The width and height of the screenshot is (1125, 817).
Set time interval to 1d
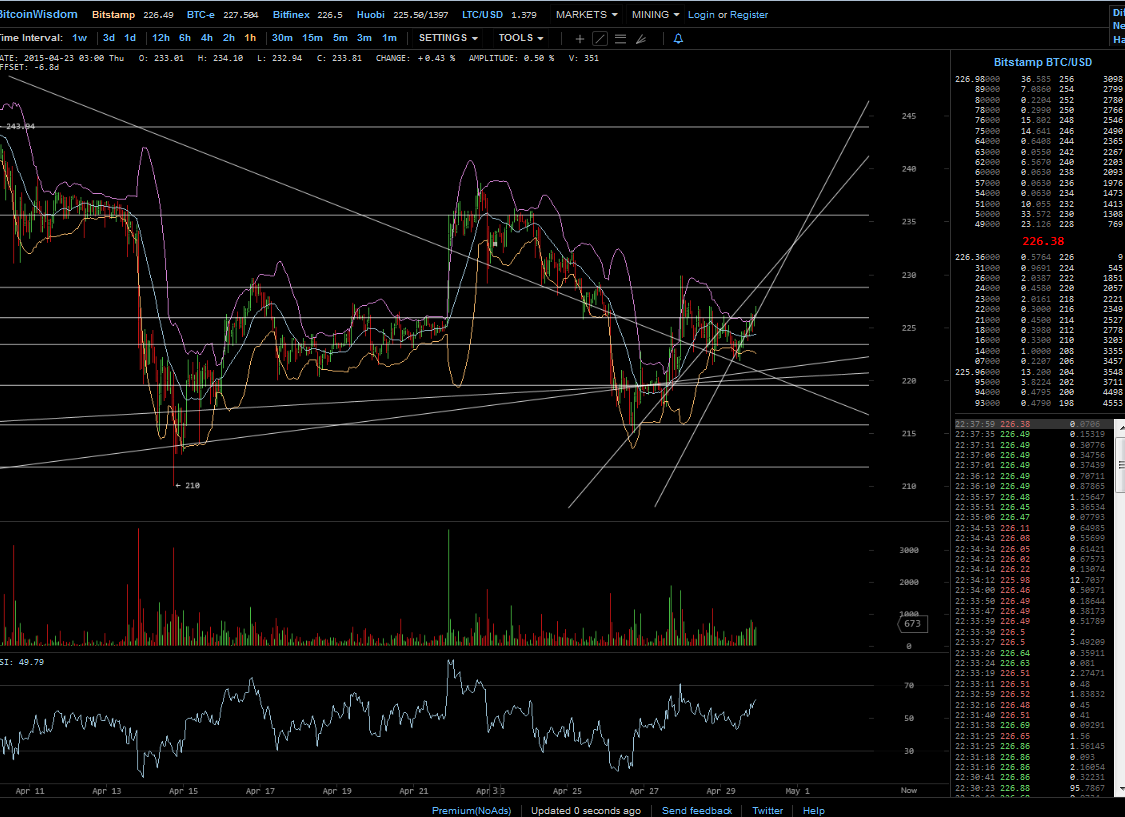(x=130, y=38)
